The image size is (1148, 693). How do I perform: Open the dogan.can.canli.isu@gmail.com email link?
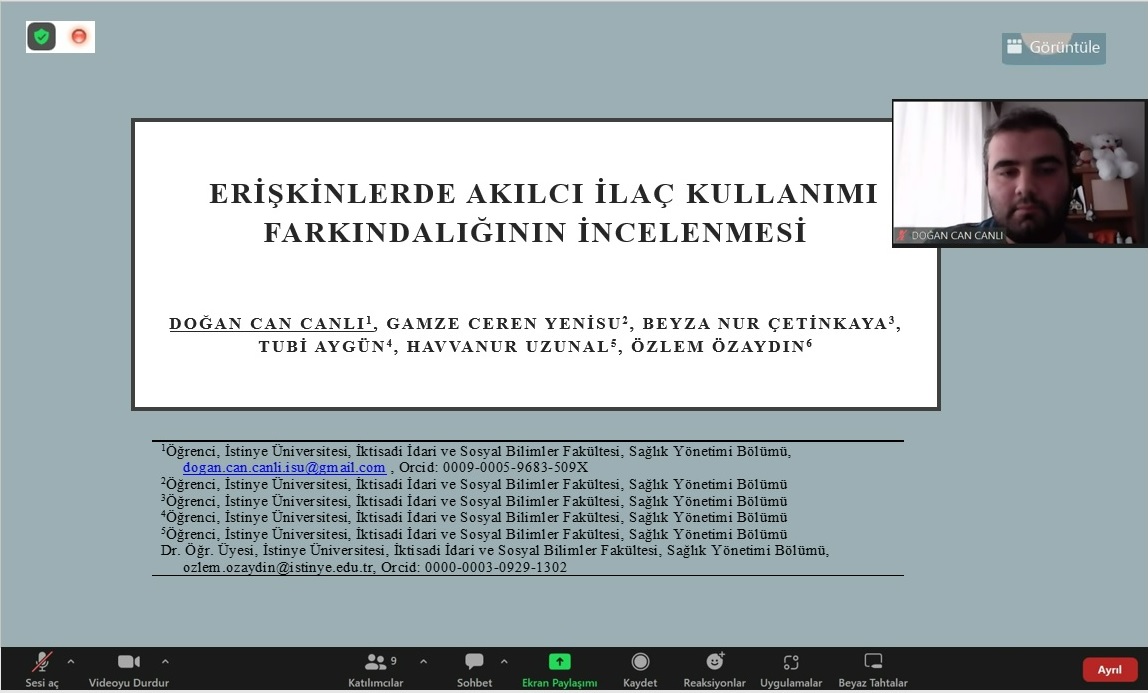click(284, 467)
